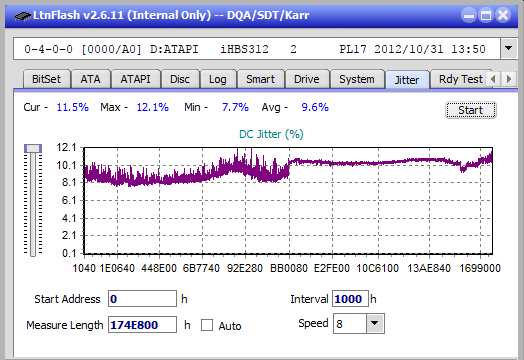Open the ATAPI tab
This screenshot has height=360, width=524.
tap(135, 79)
